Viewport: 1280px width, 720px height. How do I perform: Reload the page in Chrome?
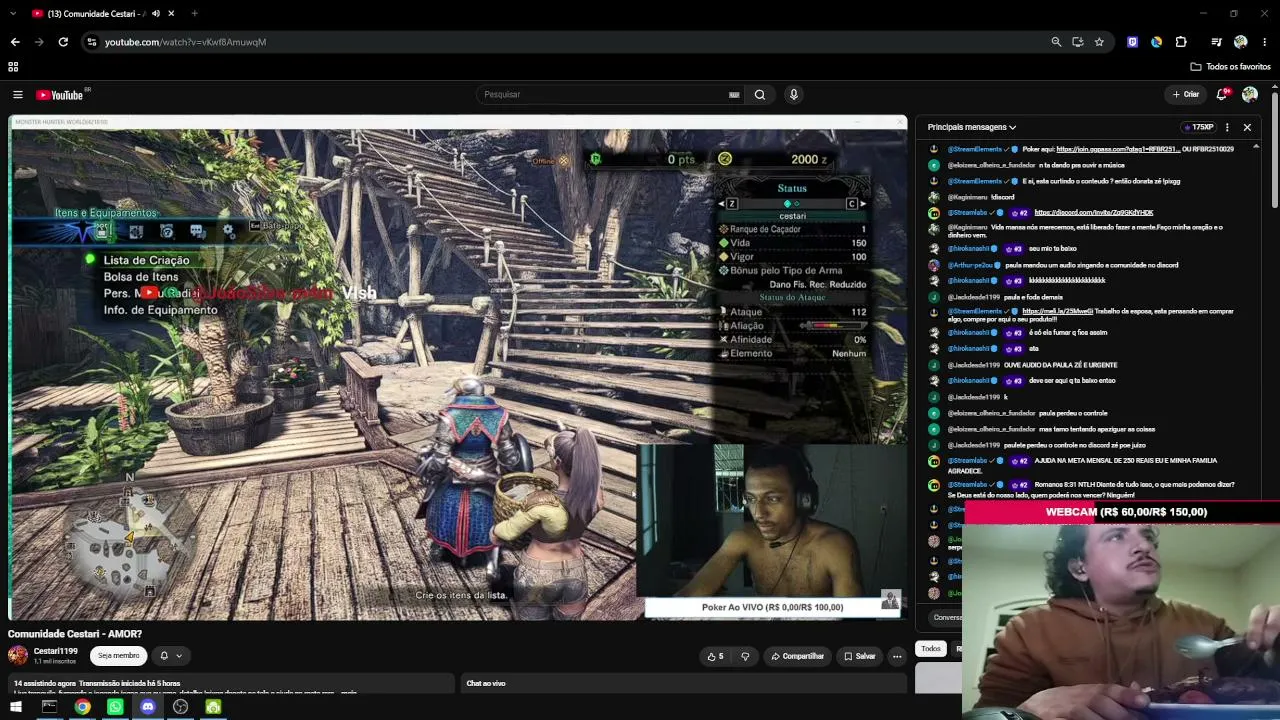pyautogui.click(x=63, y=42)
